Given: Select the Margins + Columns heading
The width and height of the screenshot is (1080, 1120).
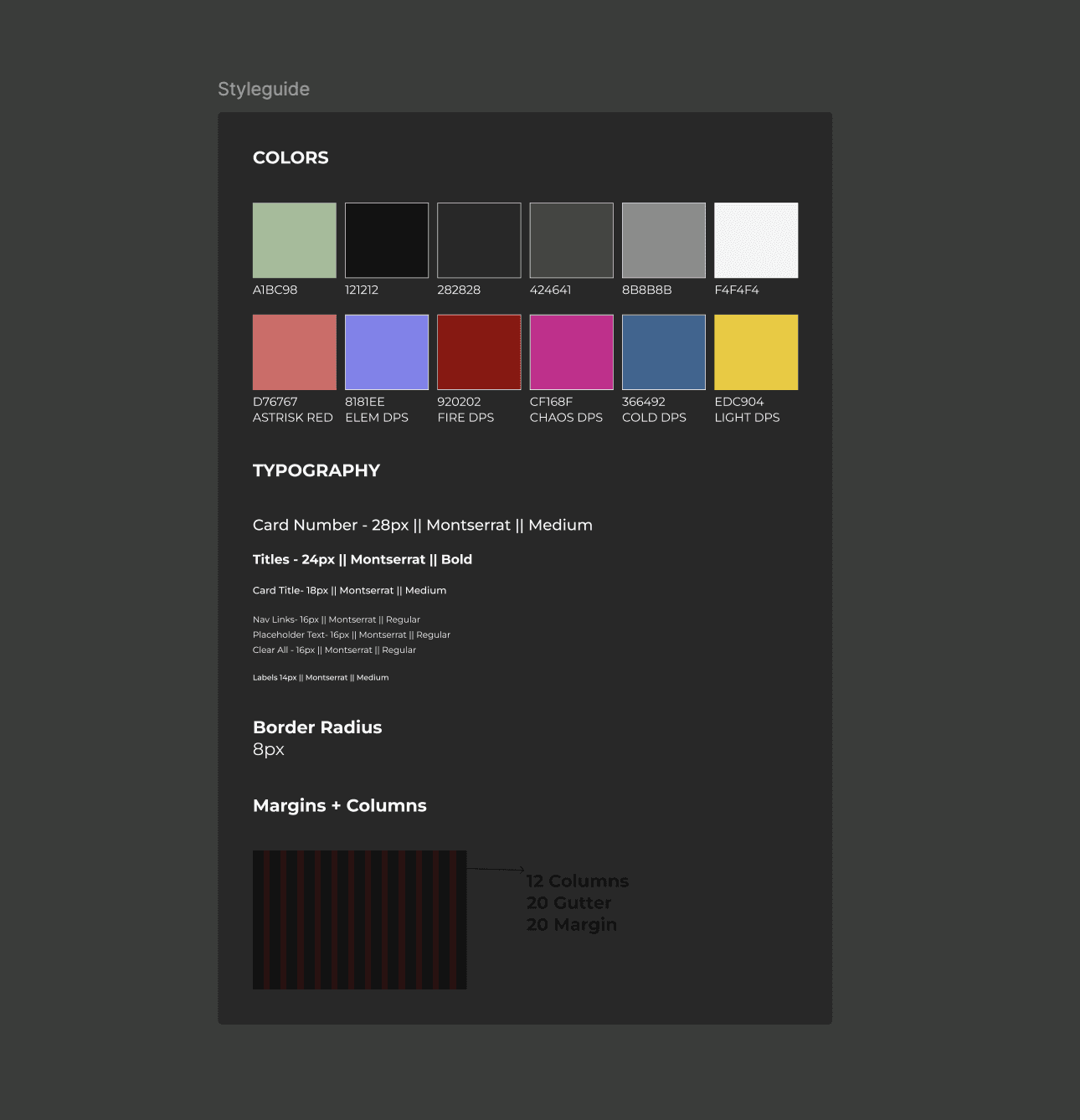Looking at the screenshot, I should 340,805.
